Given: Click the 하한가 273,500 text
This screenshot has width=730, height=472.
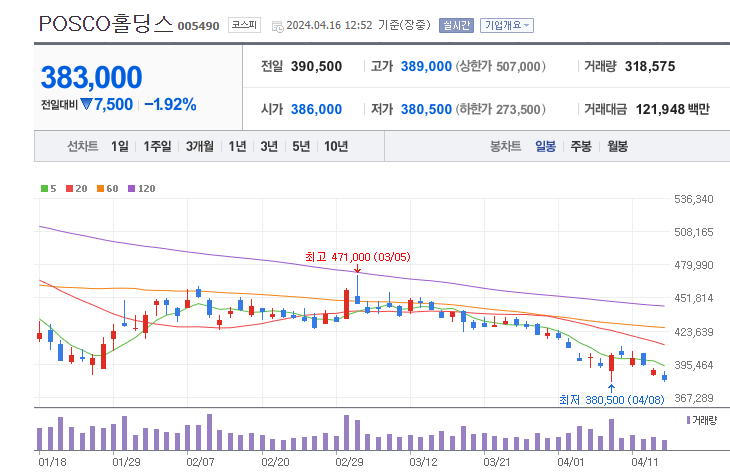Looking at the screenshot, I should 500,109.
